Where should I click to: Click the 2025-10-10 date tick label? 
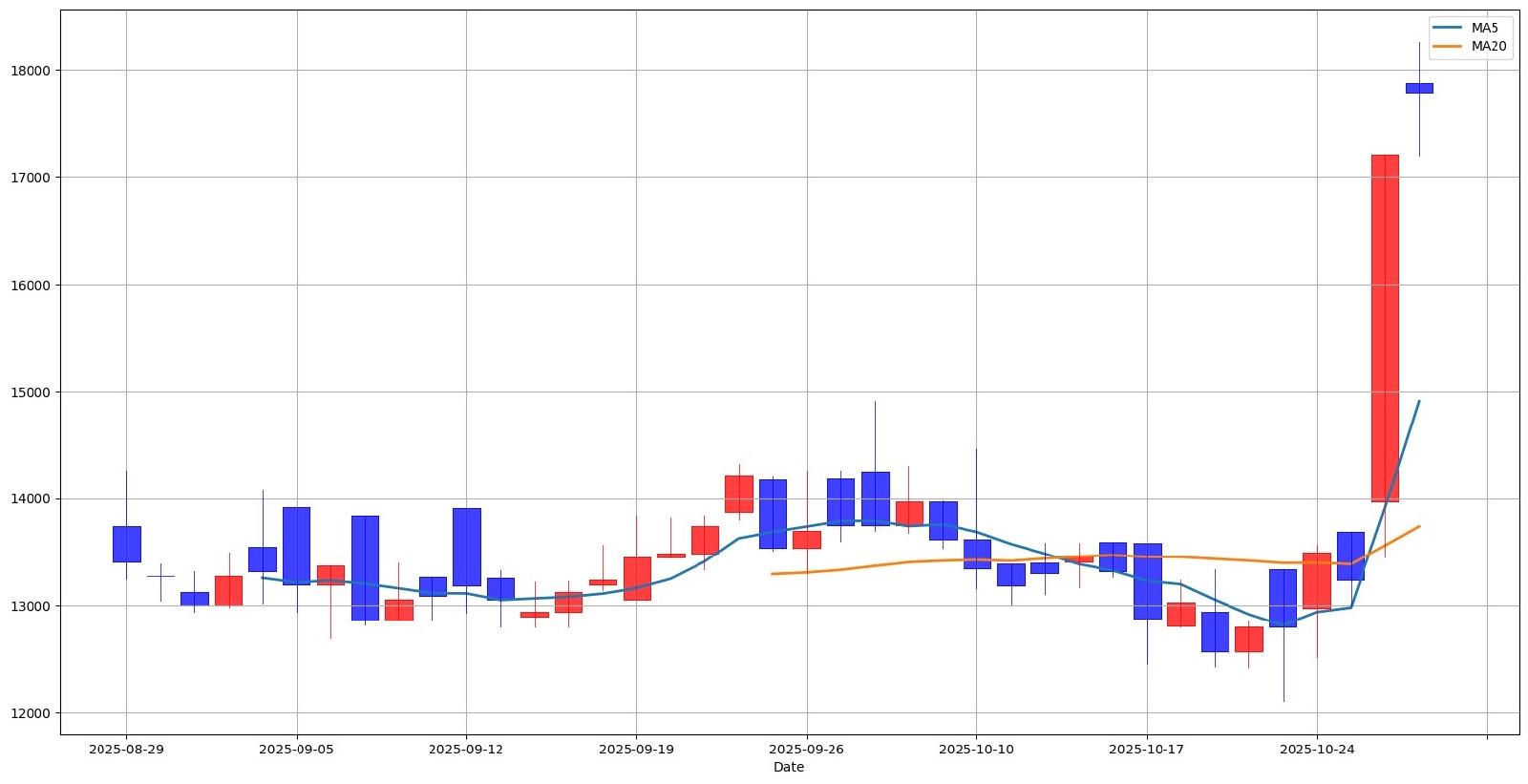click(x=976, y=751)
